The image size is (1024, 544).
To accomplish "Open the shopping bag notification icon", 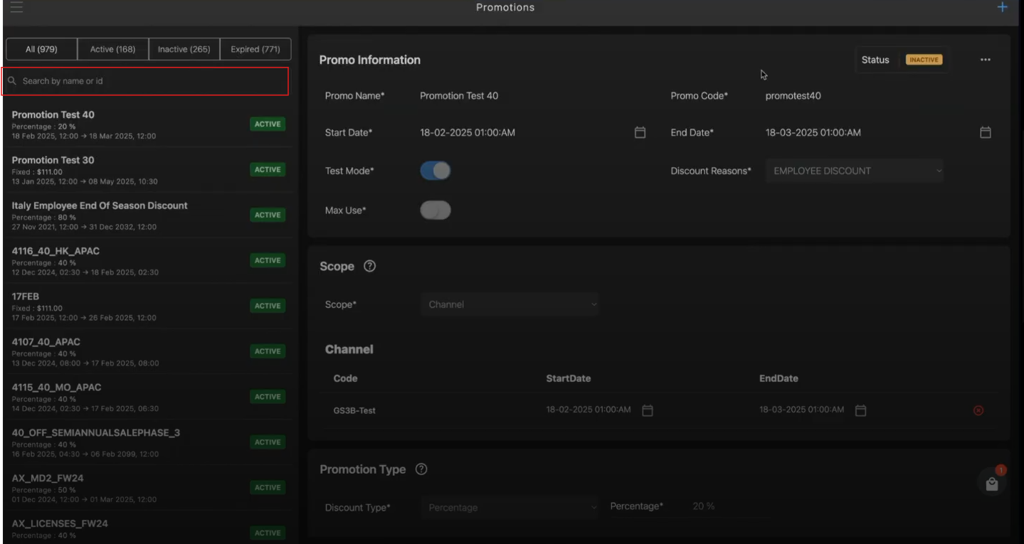I will point(992,484).
